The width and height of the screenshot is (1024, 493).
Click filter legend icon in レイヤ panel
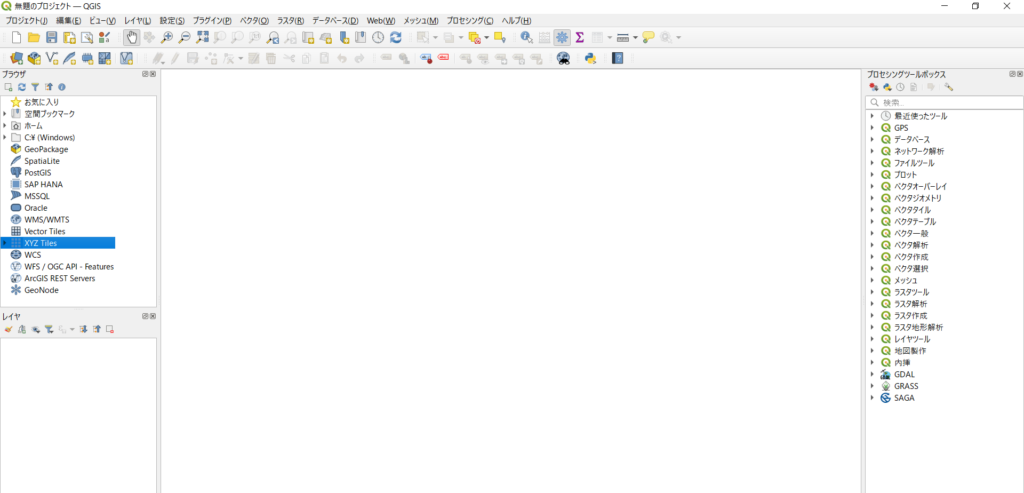click(48, 329)
